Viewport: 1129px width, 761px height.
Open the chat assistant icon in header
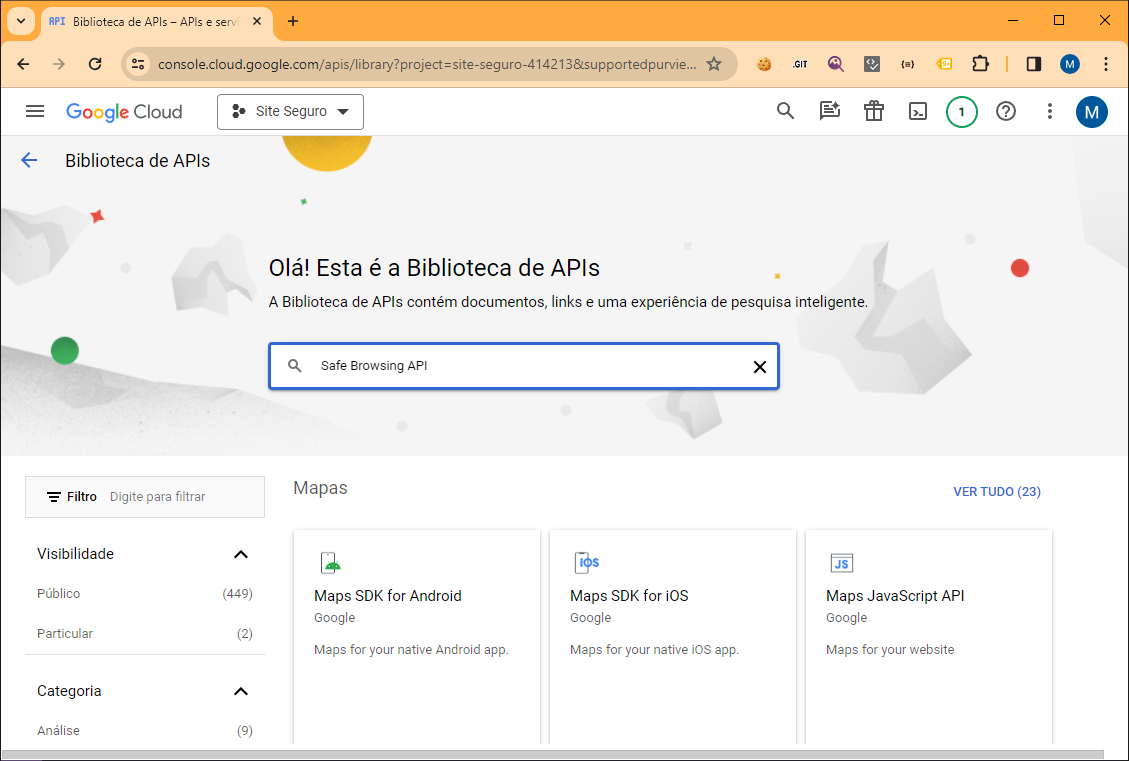[x=829, y=111]
